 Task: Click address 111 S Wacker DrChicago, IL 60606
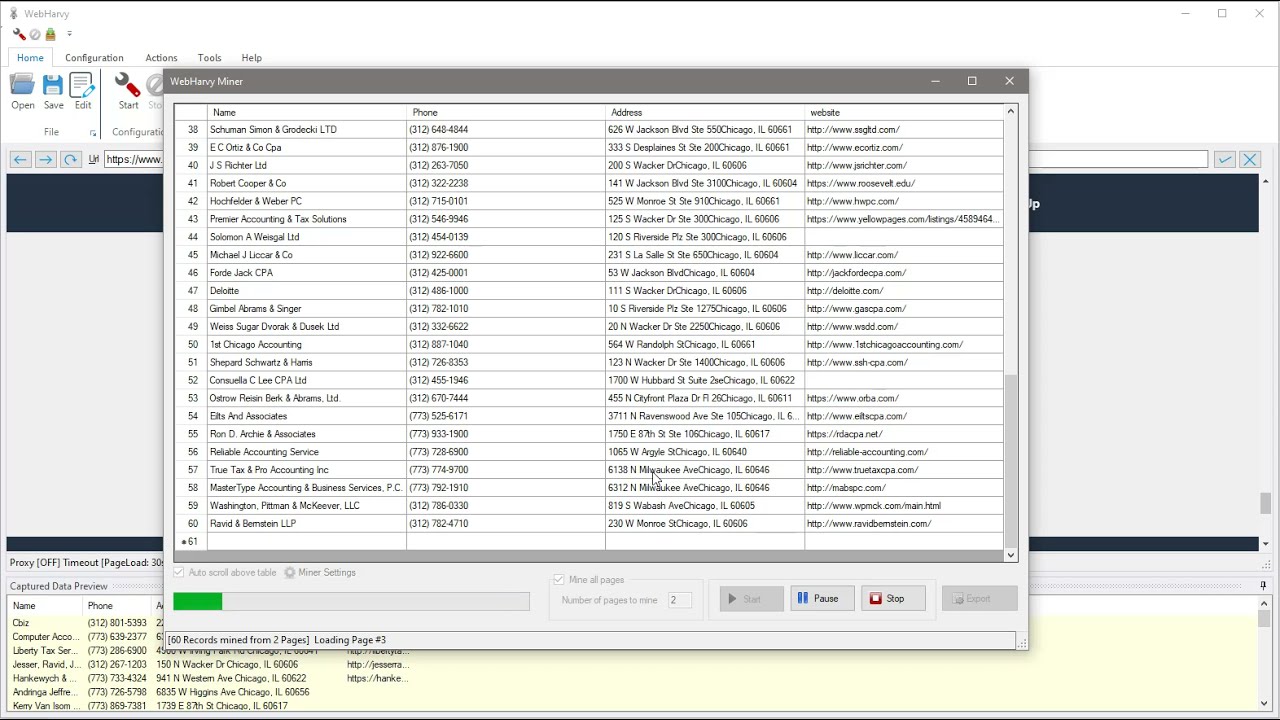pyautogui.click(x=705, y=291)
